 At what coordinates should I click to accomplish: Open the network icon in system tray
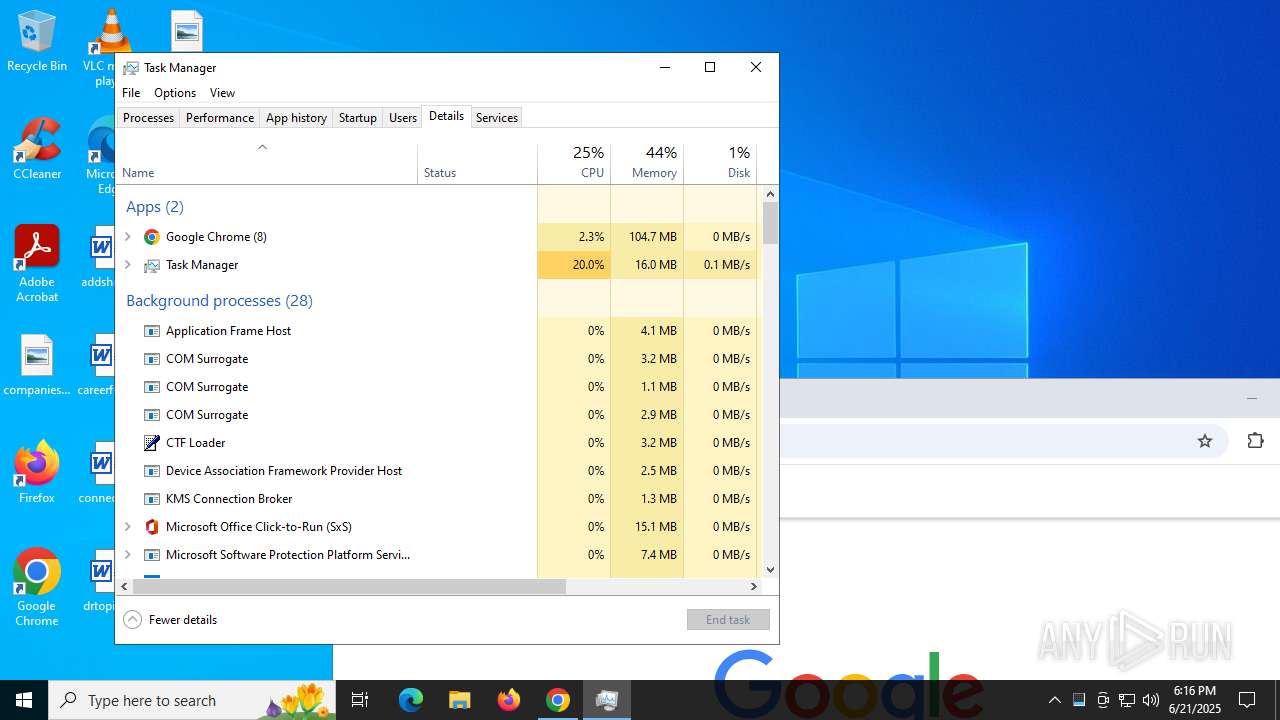(1127, 700)
